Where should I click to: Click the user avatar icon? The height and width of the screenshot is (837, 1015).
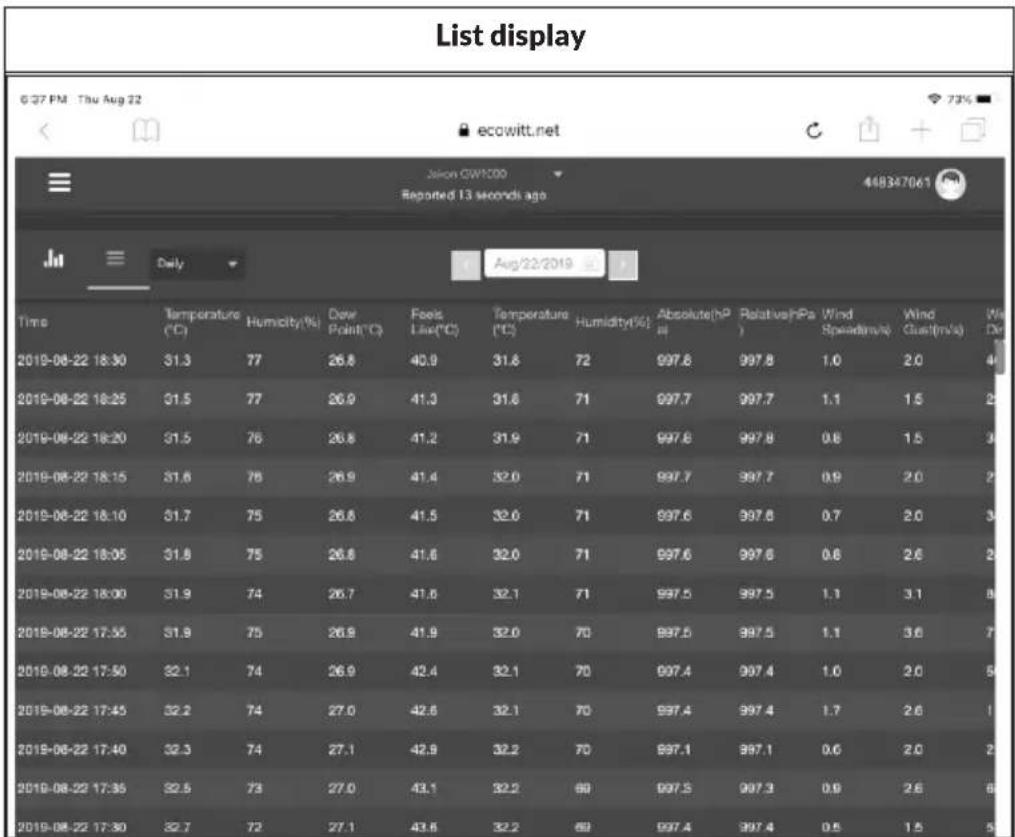point(950,184)
